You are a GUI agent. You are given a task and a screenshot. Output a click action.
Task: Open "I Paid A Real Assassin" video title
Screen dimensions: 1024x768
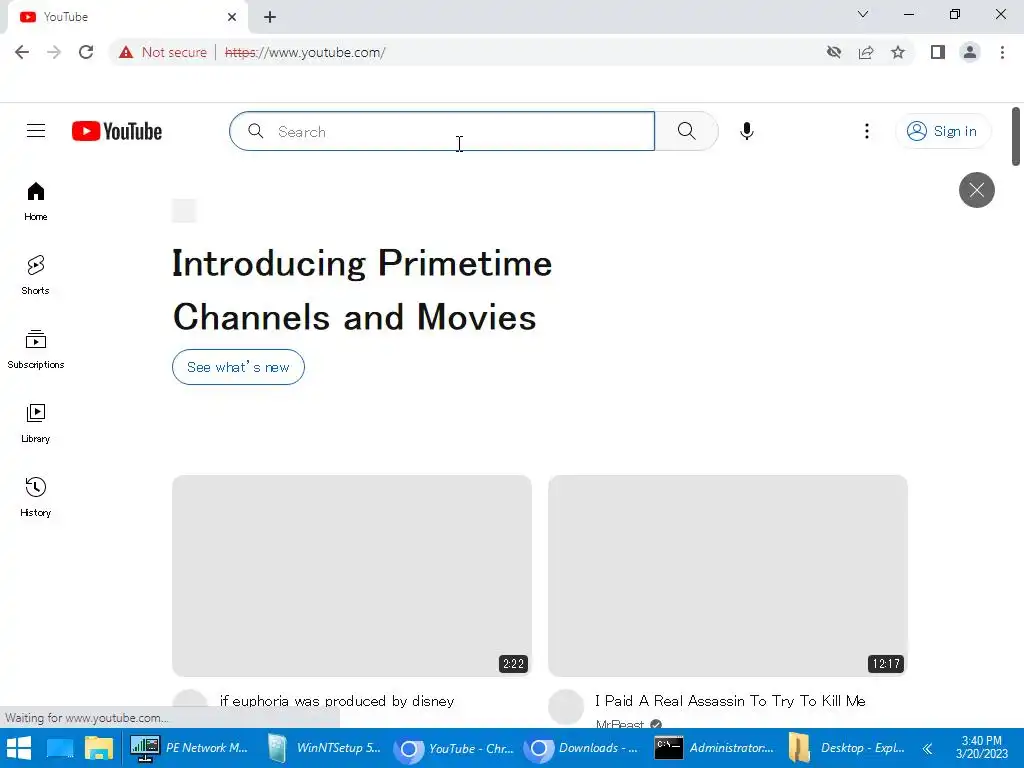coord(730,701)
